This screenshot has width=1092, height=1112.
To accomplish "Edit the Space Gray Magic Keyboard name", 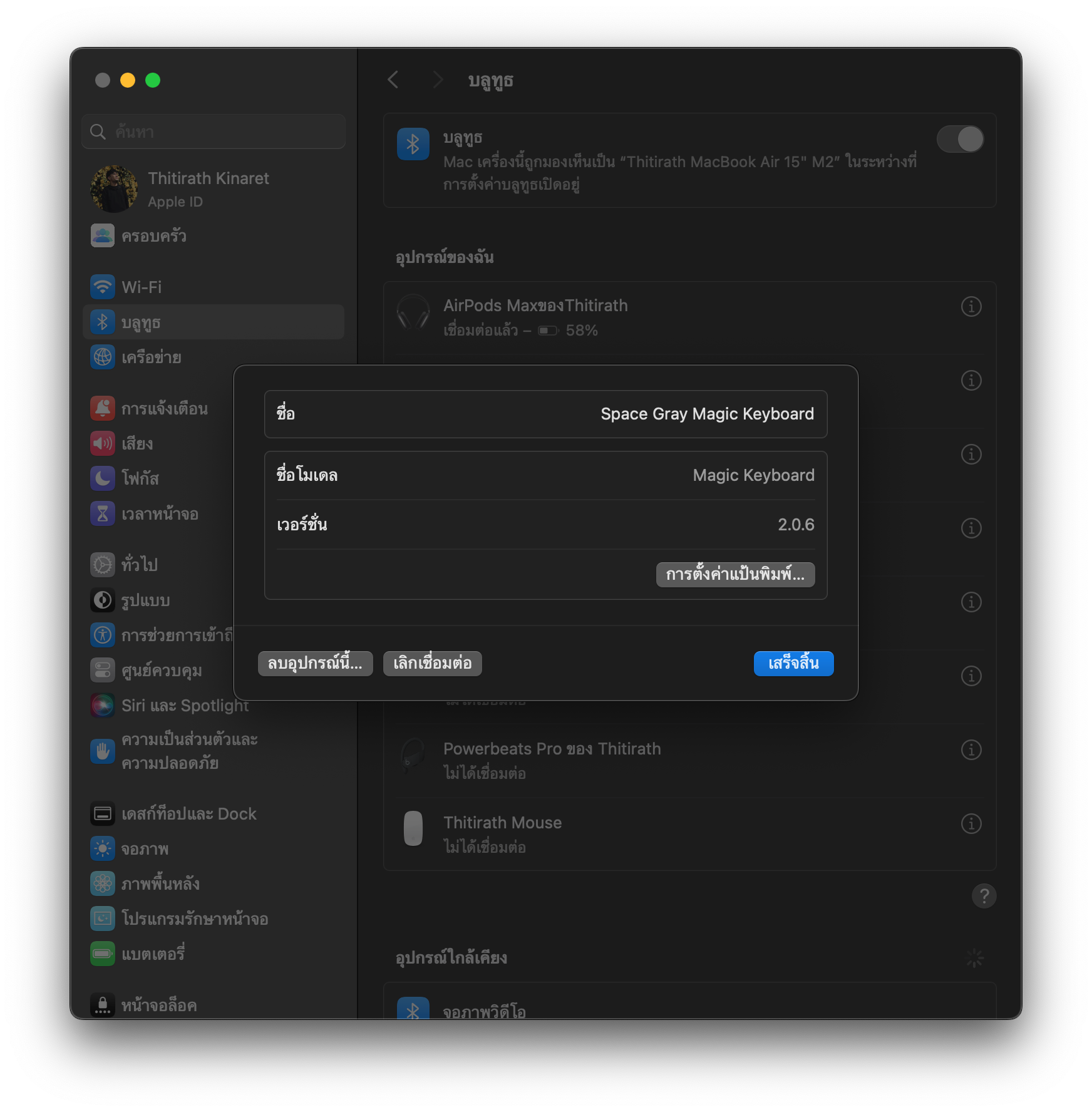I will (707, 414).
